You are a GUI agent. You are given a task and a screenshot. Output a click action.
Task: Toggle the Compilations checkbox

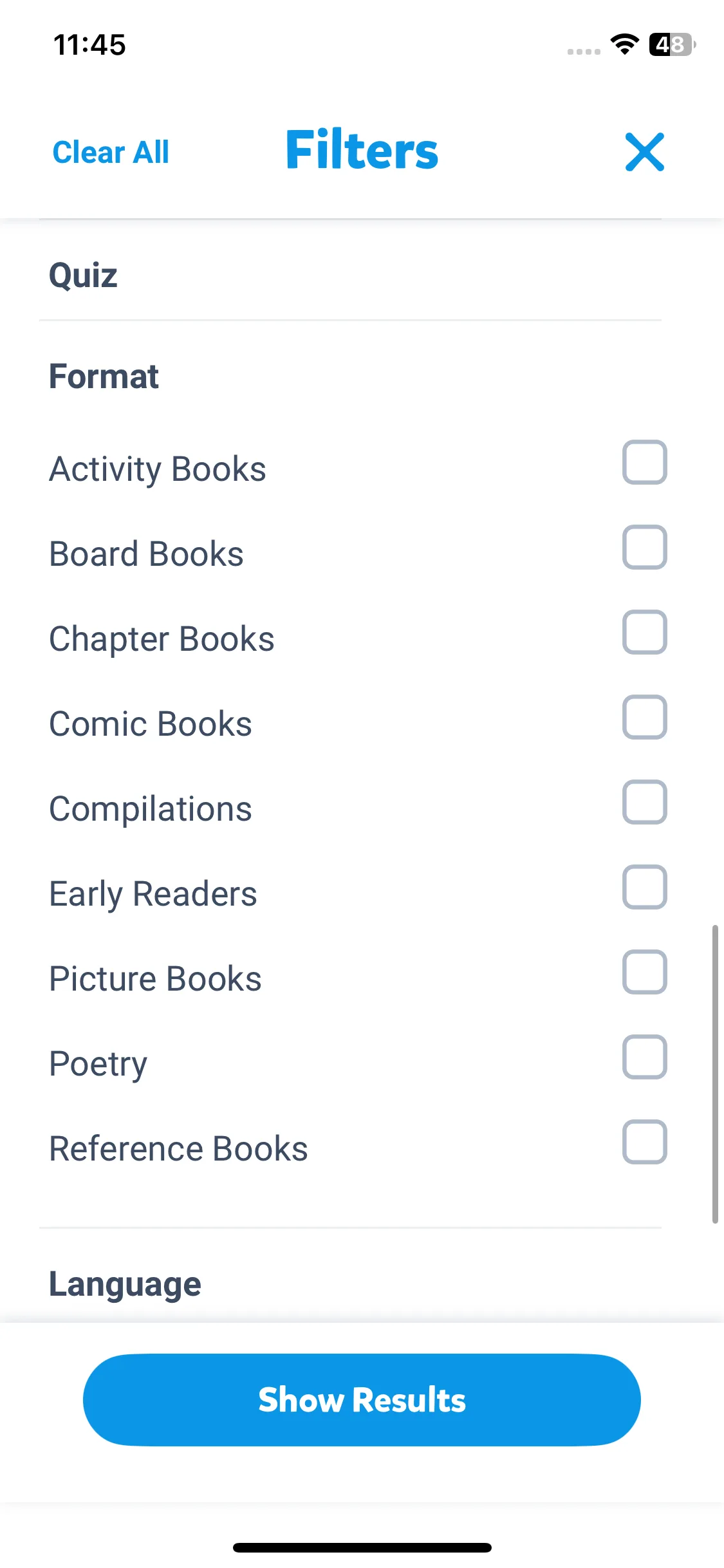point(644,802)
